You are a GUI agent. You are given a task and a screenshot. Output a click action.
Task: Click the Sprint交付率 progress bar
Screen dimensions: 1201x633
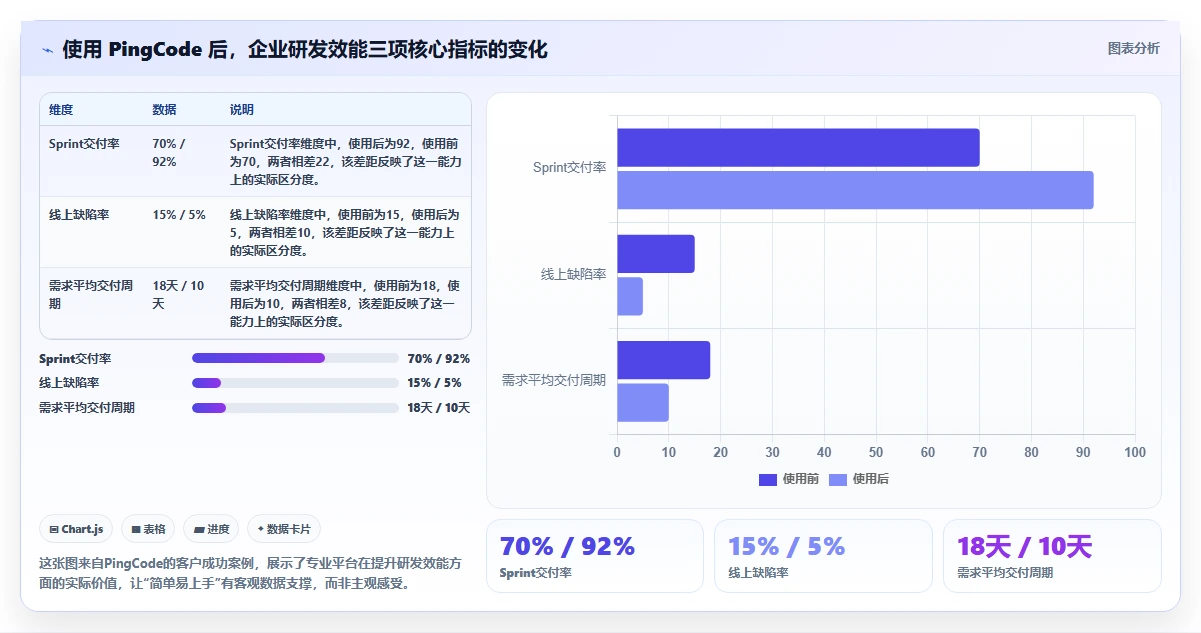(x=295, y=358)
